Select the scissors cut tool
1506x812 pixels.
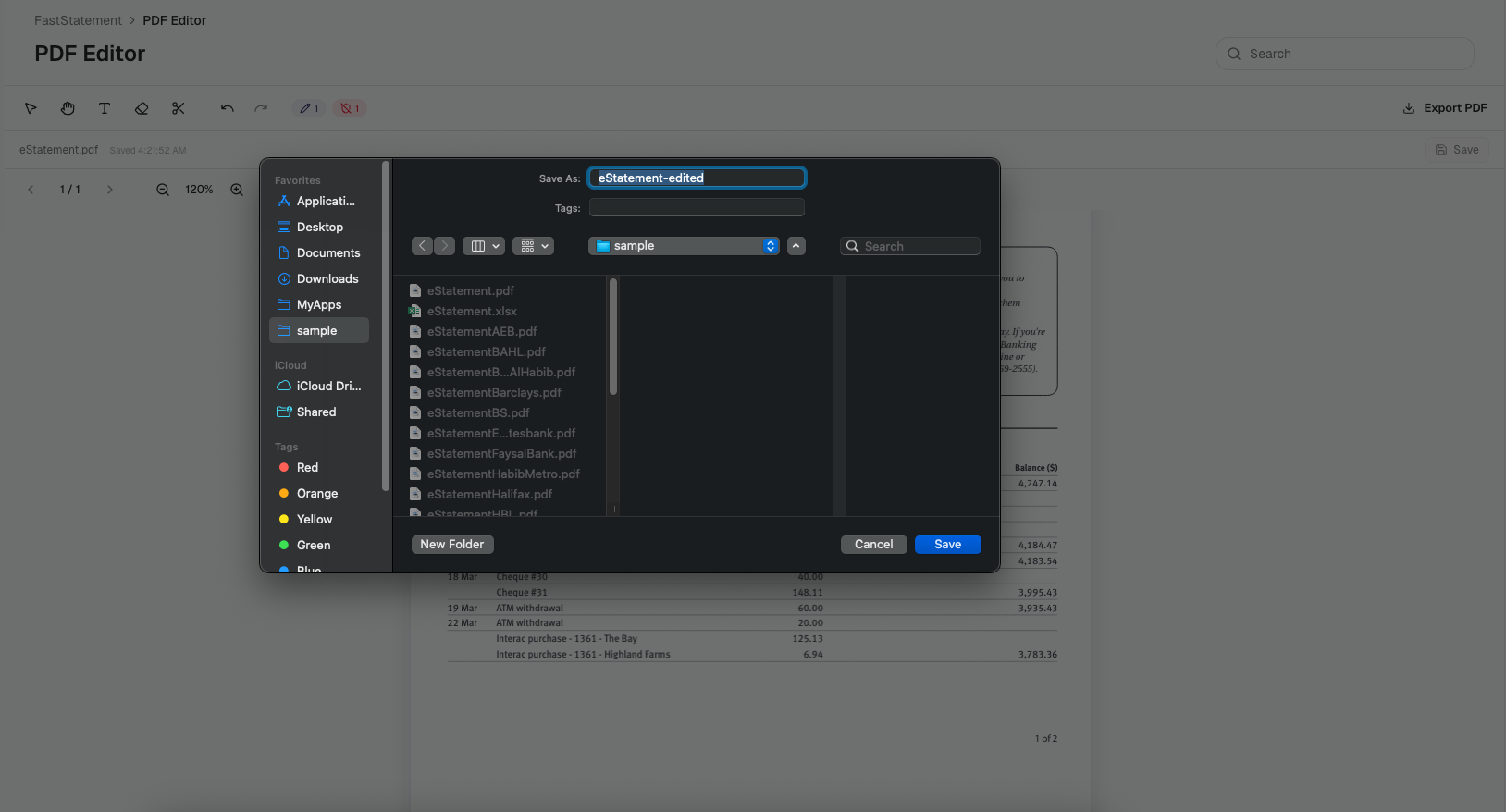179,108
